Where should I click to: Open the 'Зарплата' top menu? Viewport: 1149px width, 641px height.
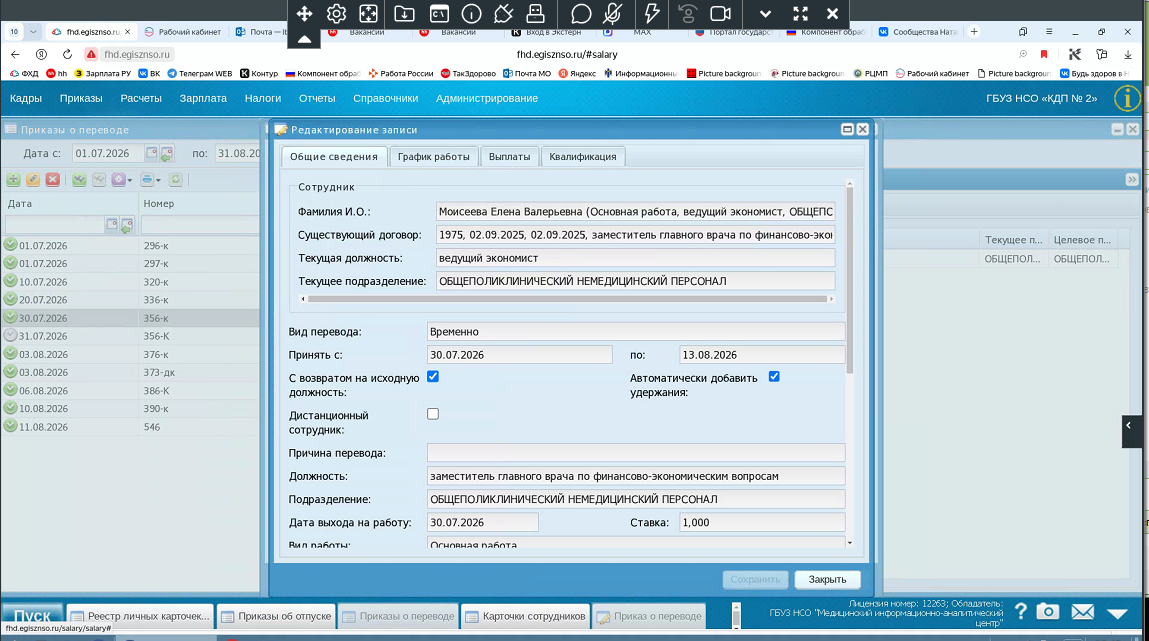[203, 98]
